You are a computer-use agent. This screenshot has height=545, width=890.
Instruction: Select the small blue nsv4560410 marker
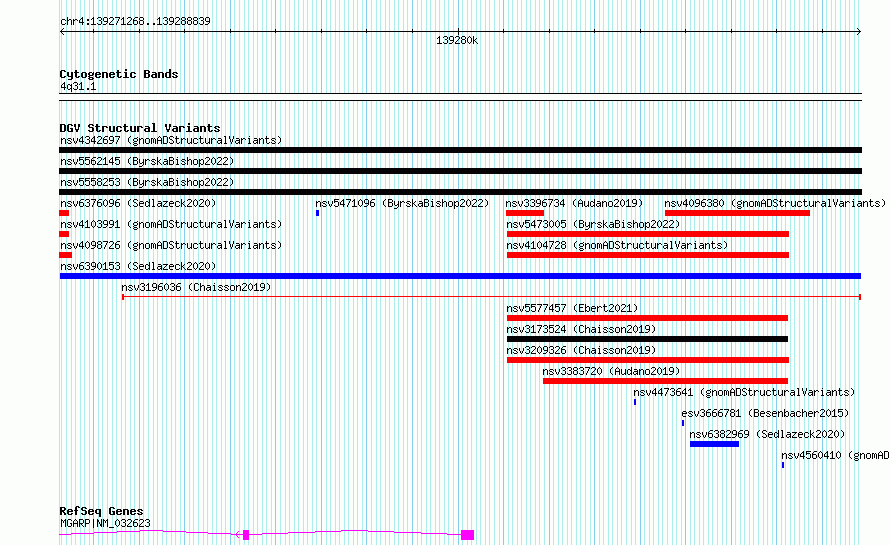(x=783, y=465)
